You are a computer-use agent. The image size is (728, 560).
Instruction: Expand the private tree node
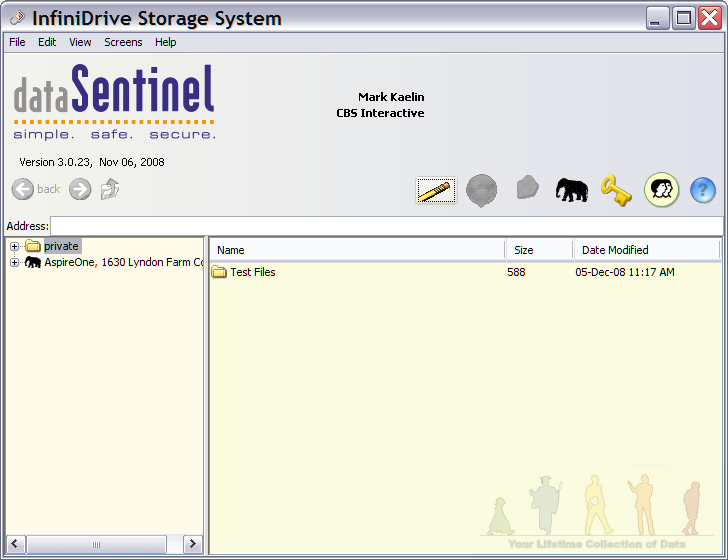[14, 246]
